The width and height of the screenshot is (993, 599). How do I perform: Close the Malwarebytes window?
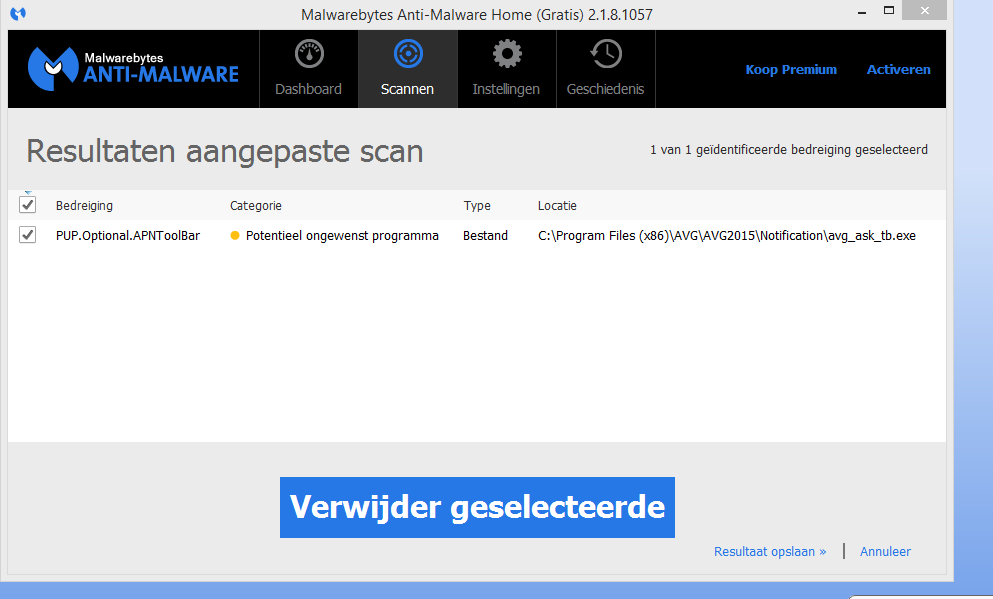pyautogui.click(x=925, y=11)
